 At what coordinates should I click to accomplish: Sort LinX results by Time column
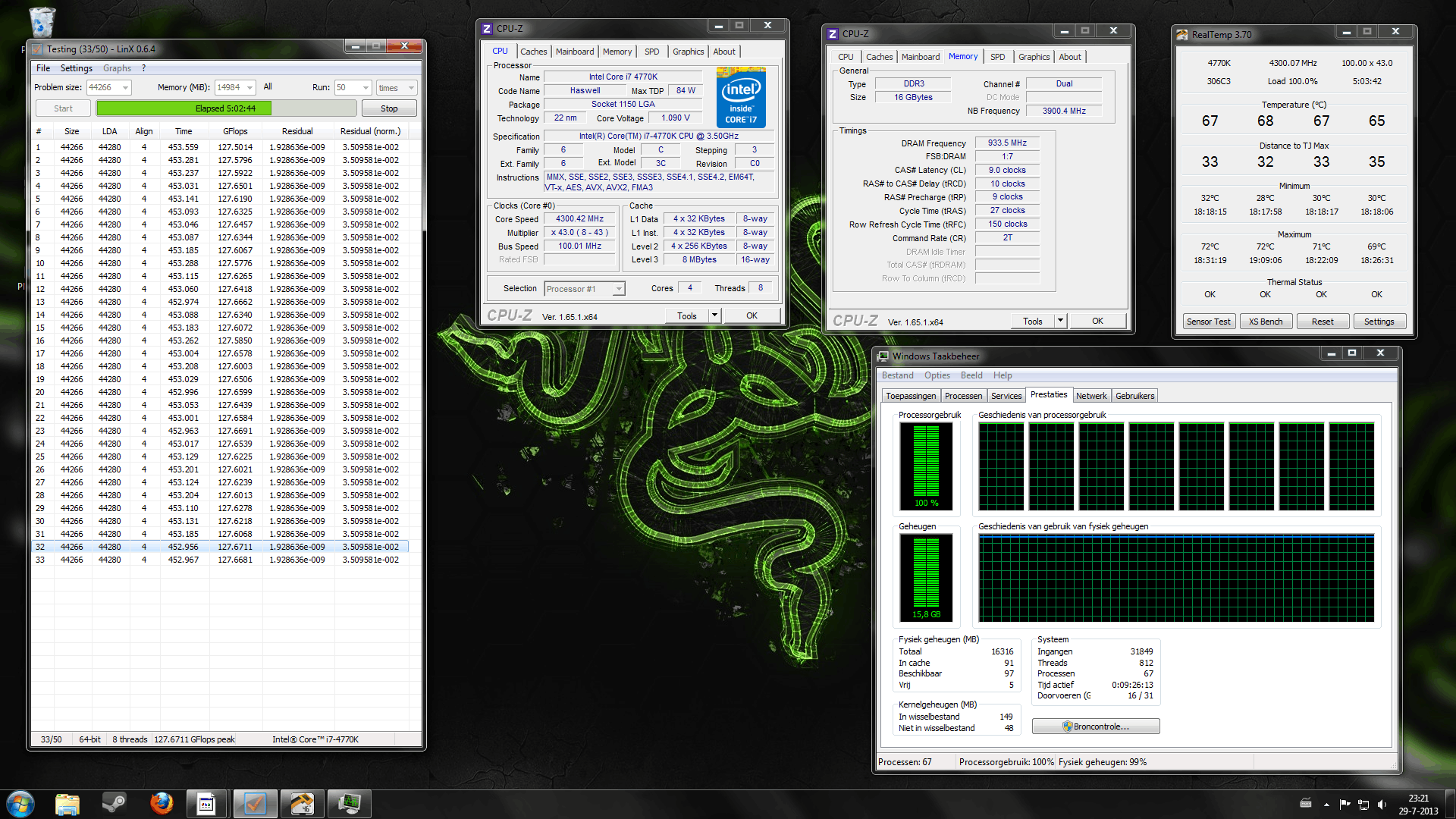184,131
